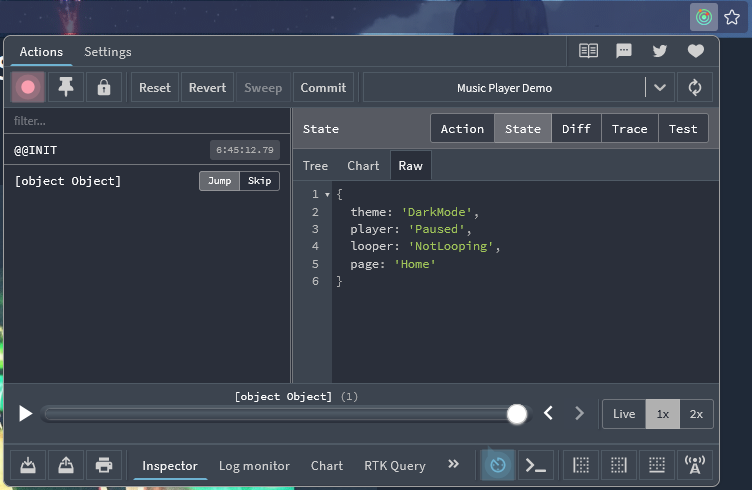Dock to bottom with the grid icon

click(x=657, y=465)
